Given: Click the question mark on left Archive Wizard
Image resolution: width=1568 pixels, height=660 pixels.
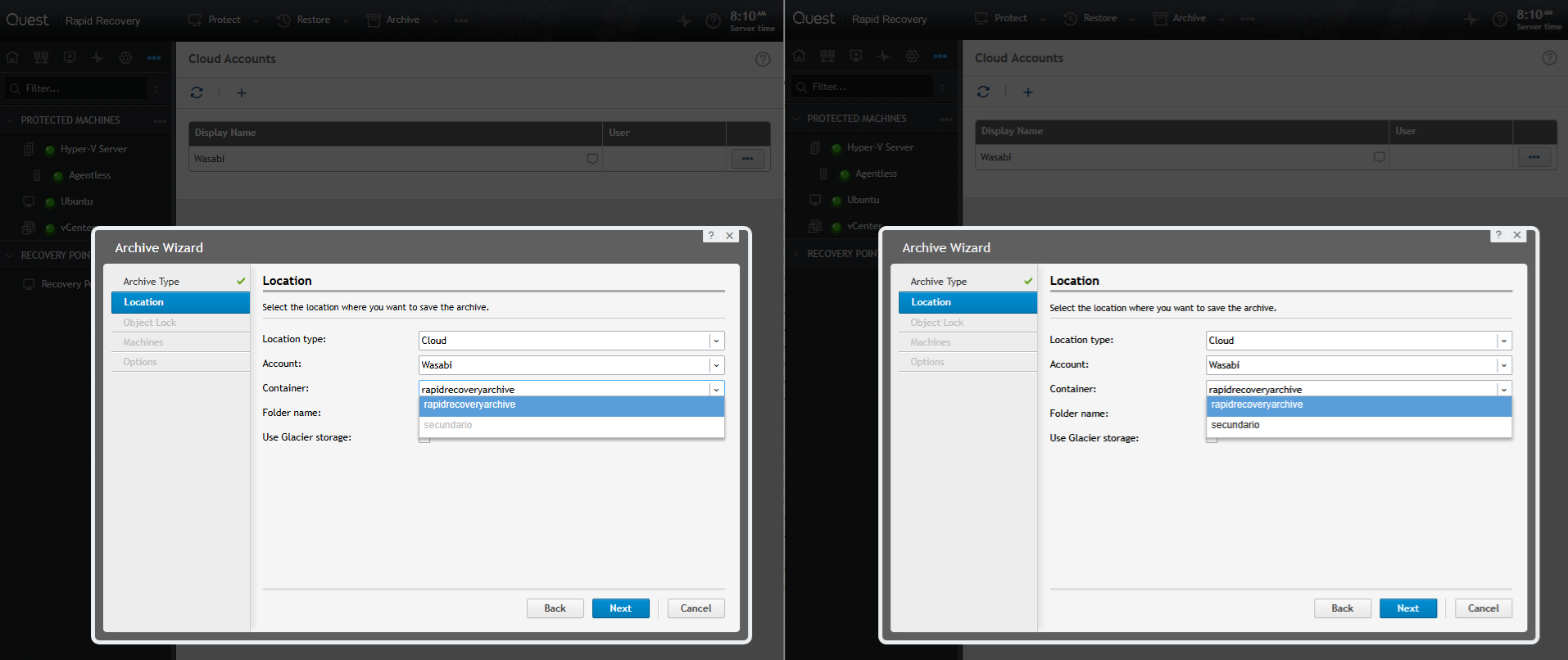Looking at the screenshot, I should tap(711, 235).
